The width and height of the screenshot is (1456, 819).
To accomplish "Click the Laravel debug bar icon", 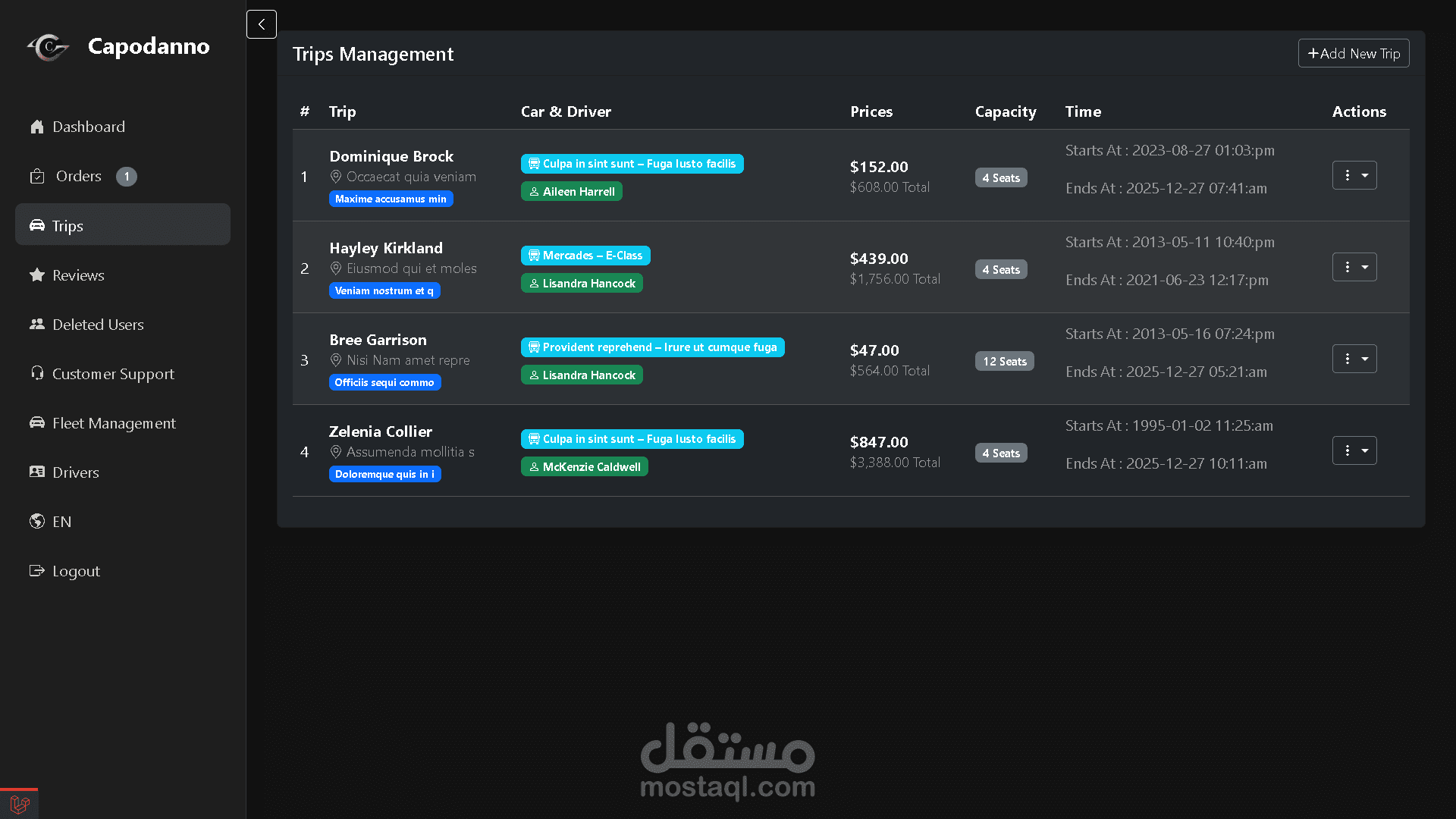I will pyautogui.click(x=19, y=804).
